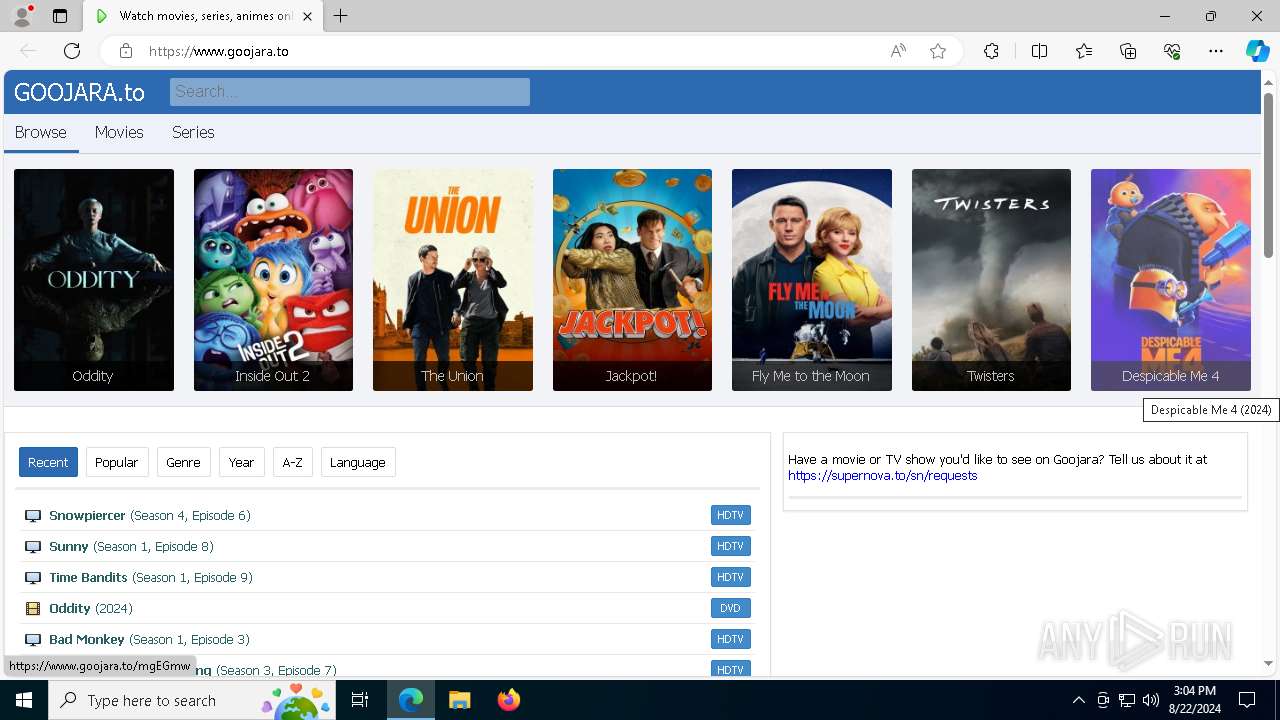The width and height of the screenshot is (1280, 720).
Task: Launch Firefox from taskbar
Action: pos(508,700)
